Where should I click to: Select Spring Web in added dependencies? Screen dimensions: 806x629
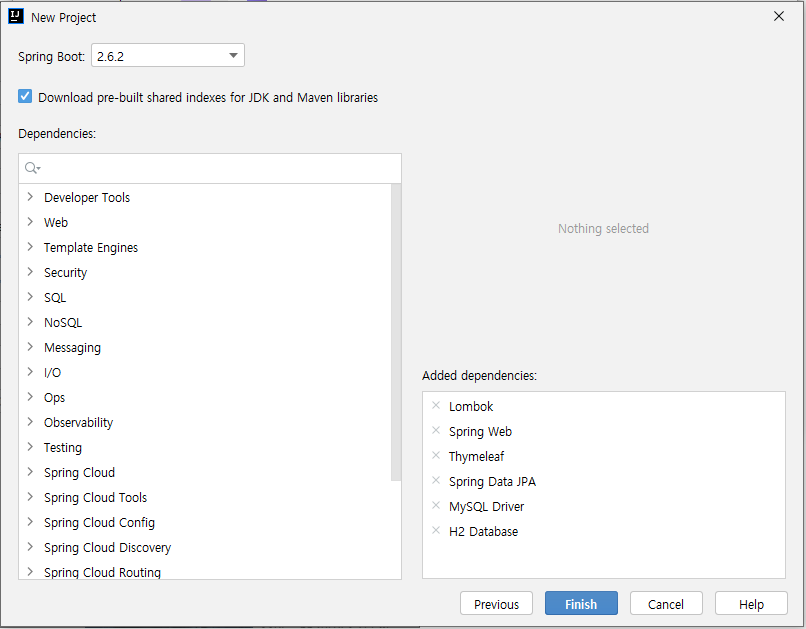[480, 432]
